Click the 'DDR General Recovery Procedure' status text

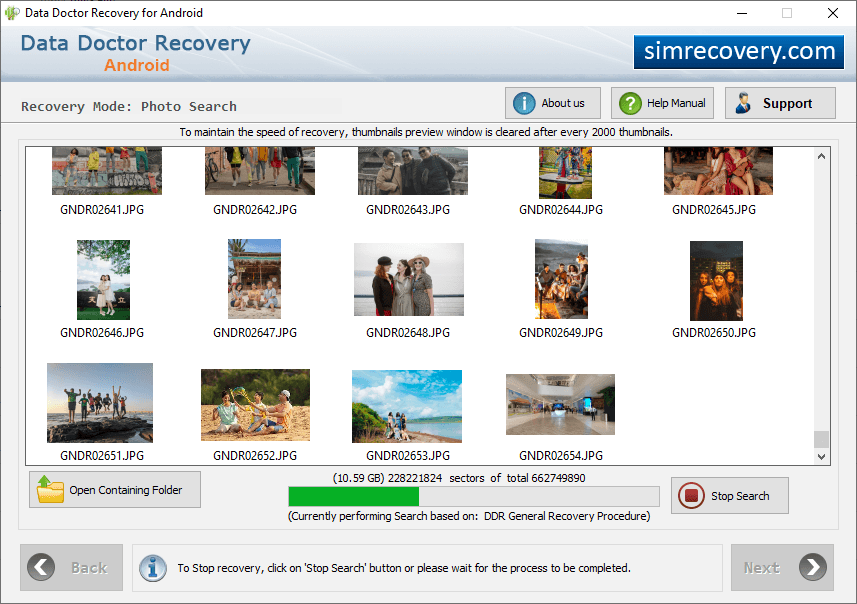566,516
